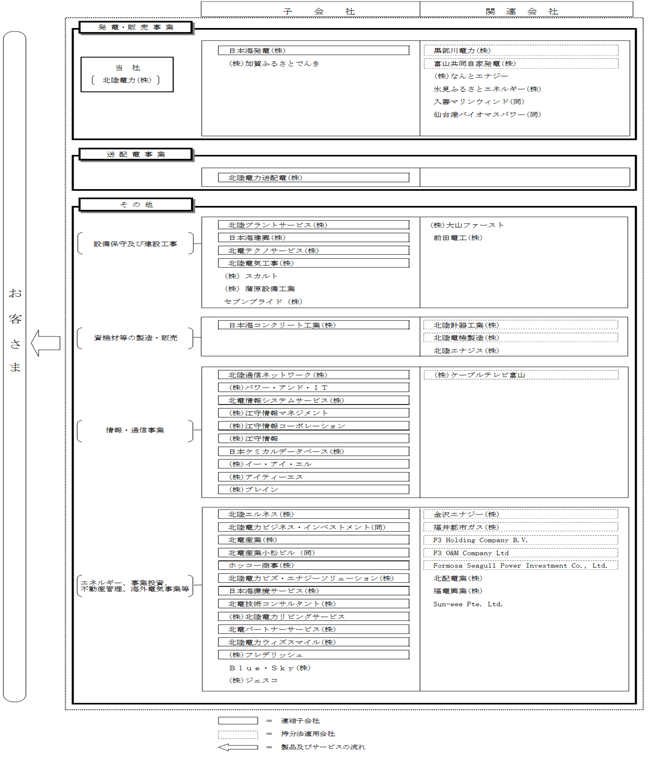Select 日本海コンクリート工業(株) box
The image size is (650, 757).
pyautogui.click(x=313, y=325)
